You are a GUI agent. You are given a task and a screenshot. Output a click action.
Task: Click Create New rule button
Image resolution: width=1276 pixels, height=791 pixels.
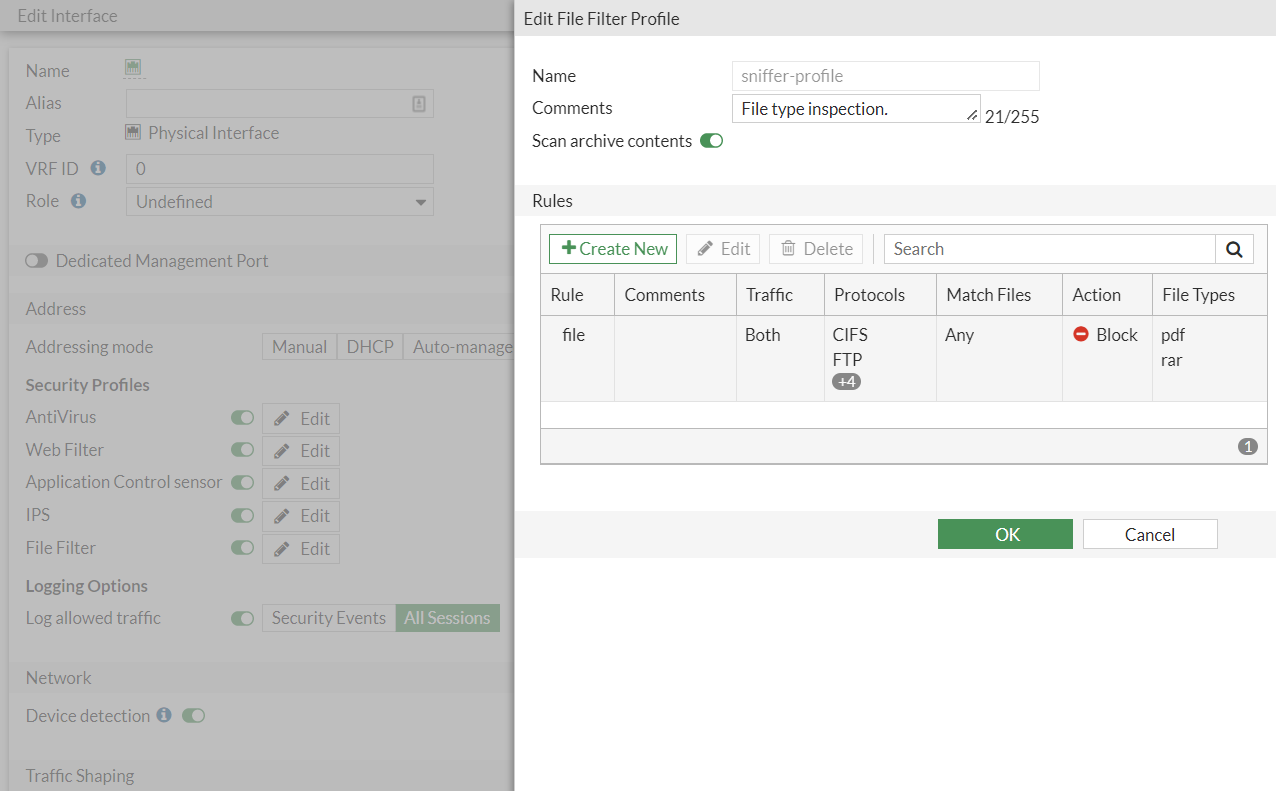click(613, 249)
